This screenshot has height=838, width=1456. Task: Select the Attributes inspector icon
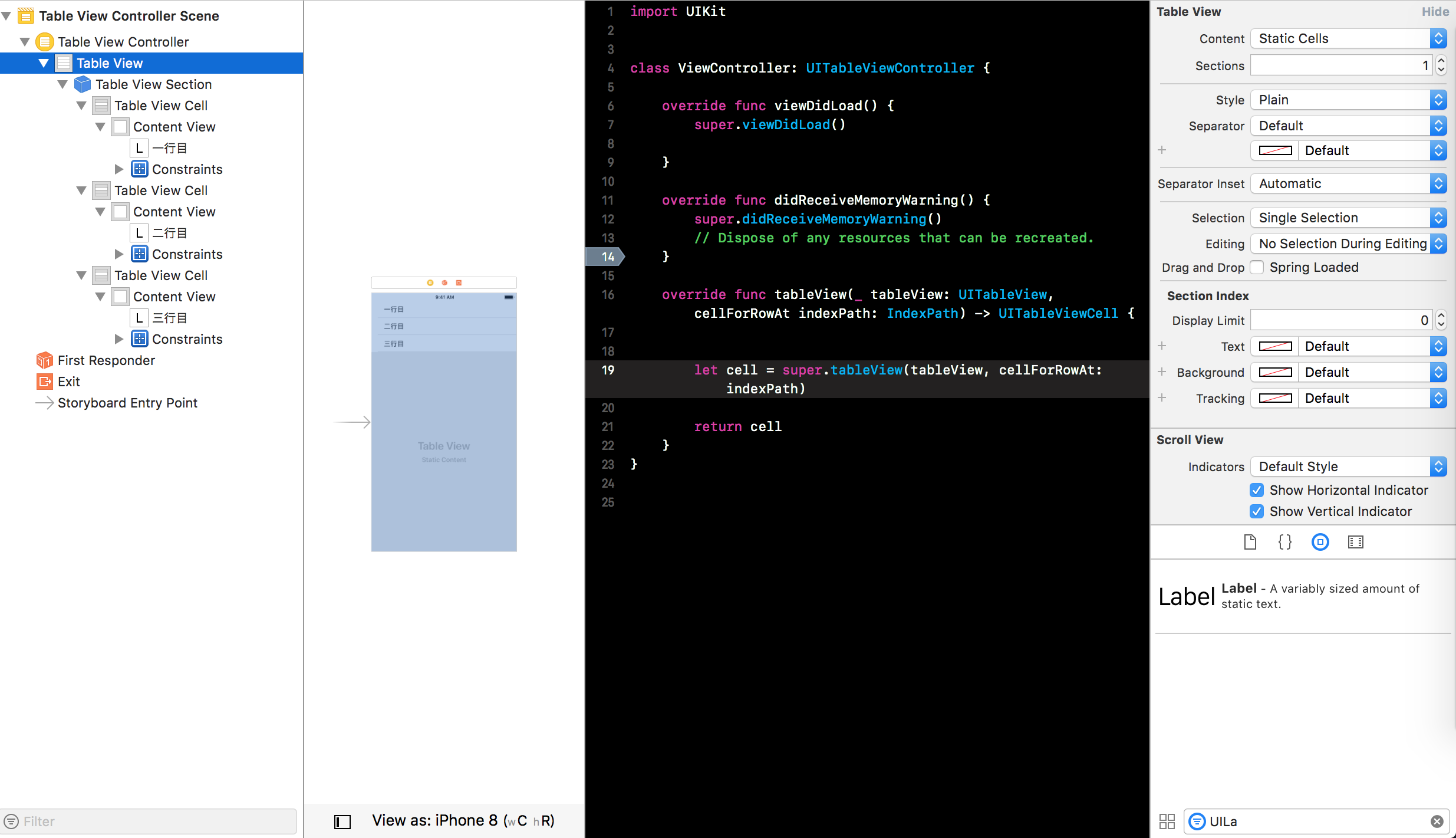pyautogui.click(x=1320, y=542)
